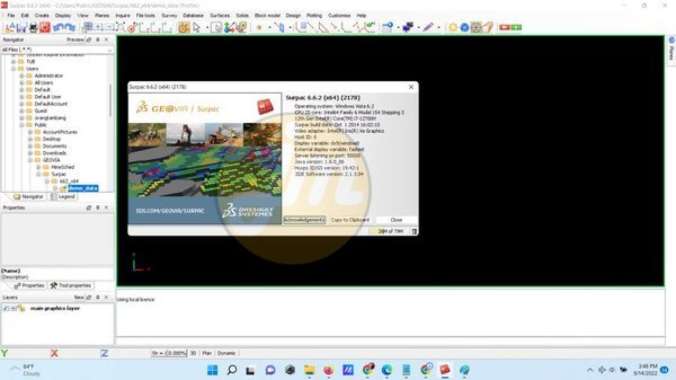Click the Close button in About dialog

tap(396, 220)
